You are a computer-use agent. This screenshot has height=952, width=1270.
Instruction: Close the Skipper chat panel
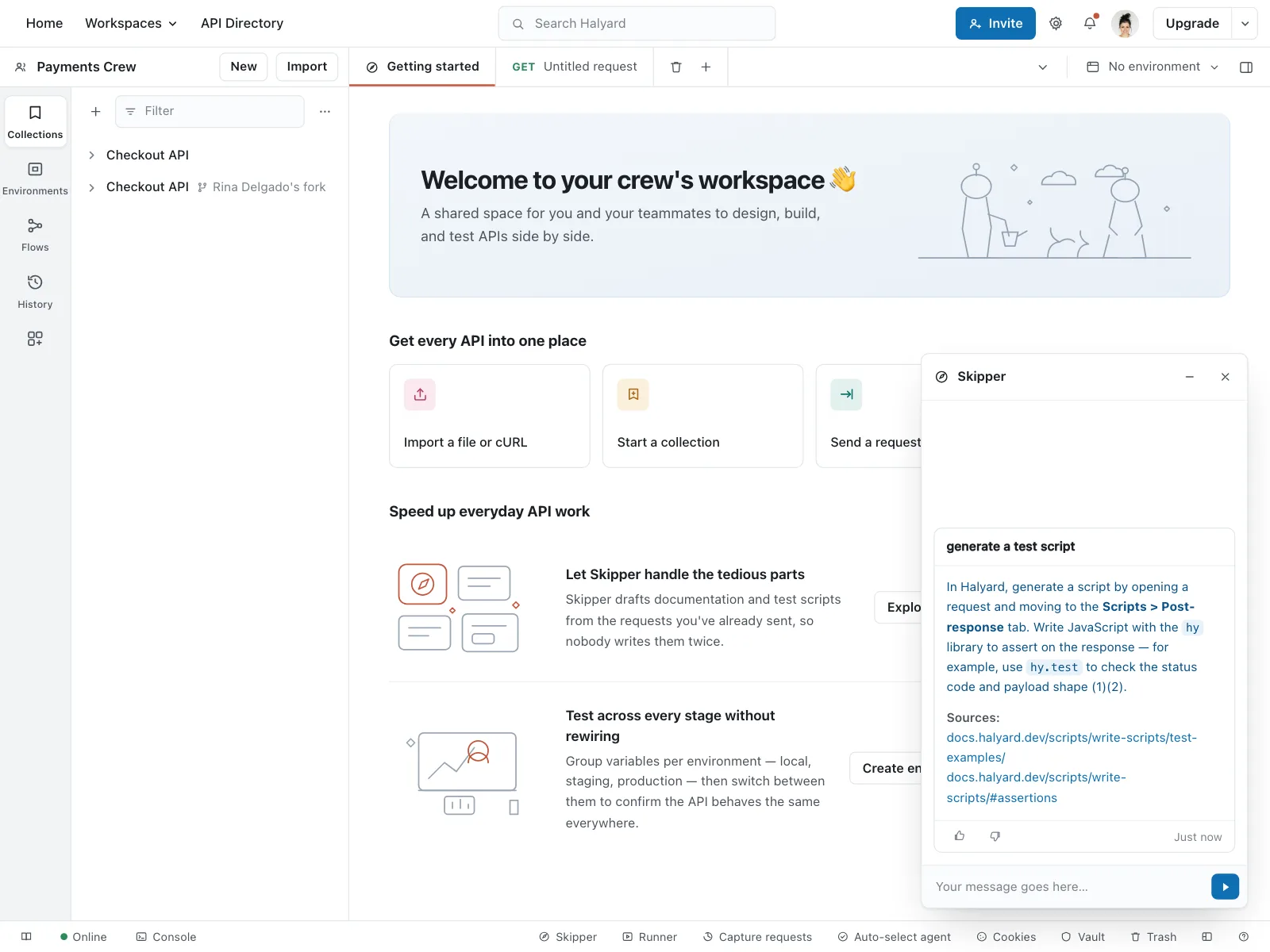pyautogui.click(x=1226, y=377)
